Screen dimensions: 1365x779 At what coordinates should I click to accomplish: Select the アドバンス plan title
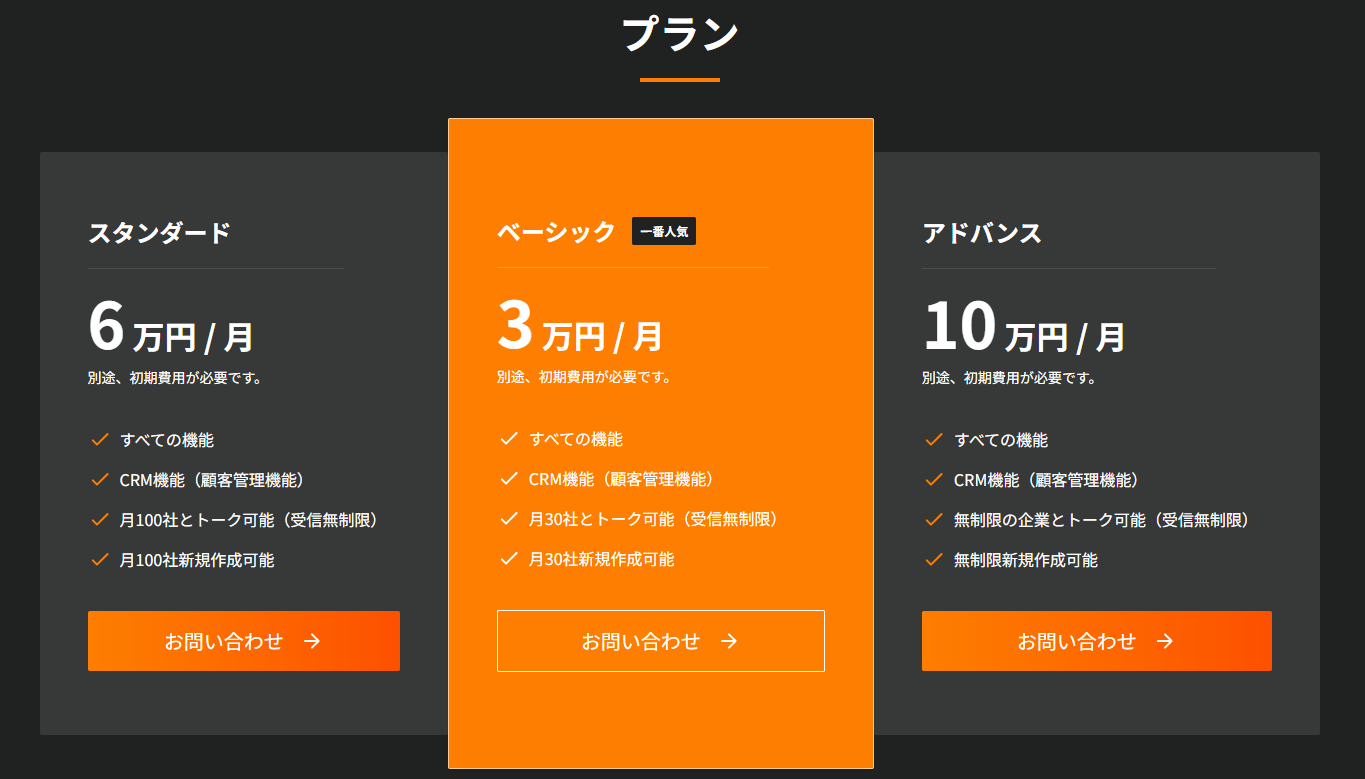[x=982, y=233]
